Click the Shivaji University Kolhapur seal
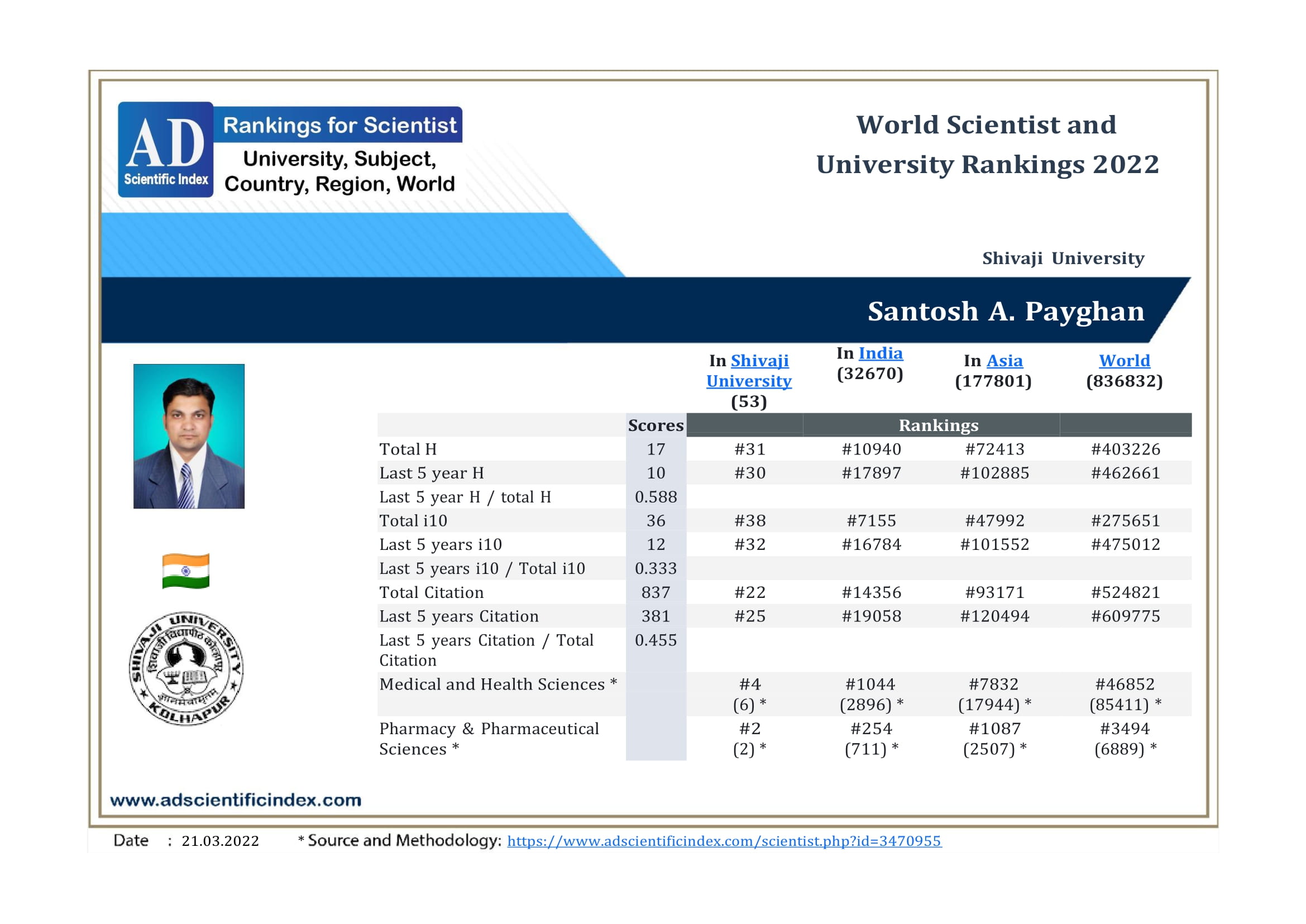This screenshot has width=1306, height=924. click(186, 668)
